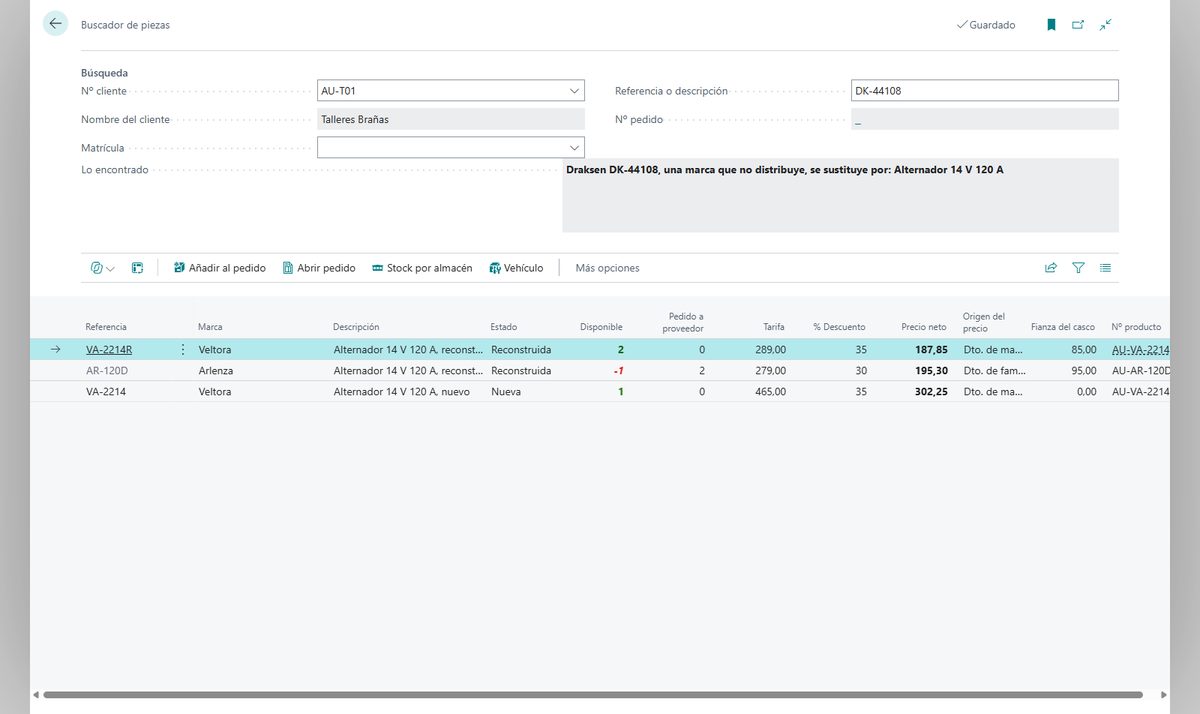
Task: Click the Marca column header
Action: coord(210,327)
